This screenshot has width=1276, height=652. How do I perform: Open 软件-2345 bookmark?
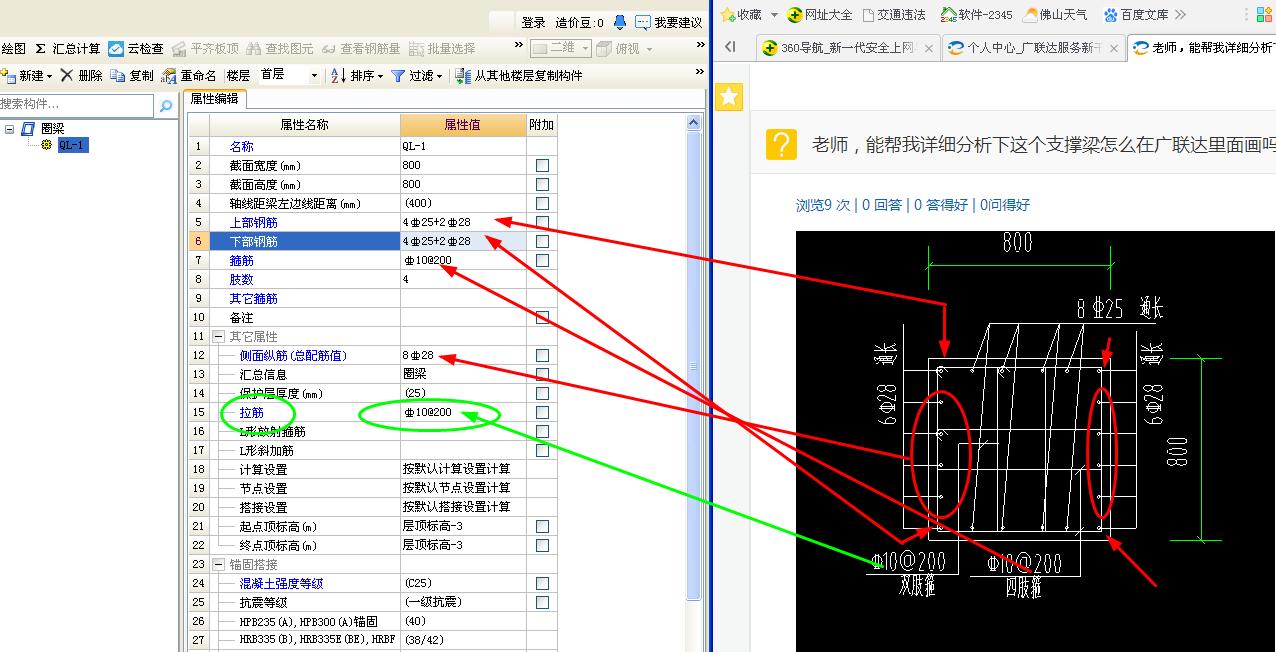pos(976,15)
